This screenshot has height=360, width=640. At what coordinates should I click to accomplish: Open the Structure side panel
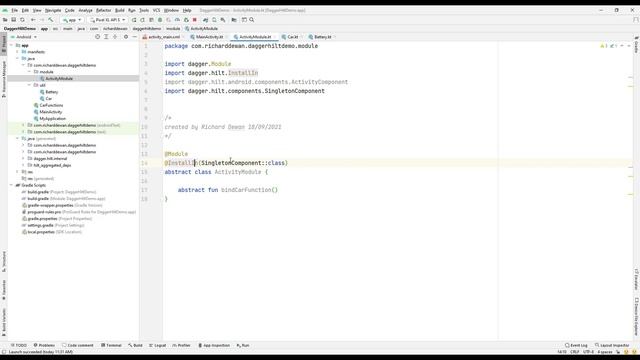pos(4,261)
